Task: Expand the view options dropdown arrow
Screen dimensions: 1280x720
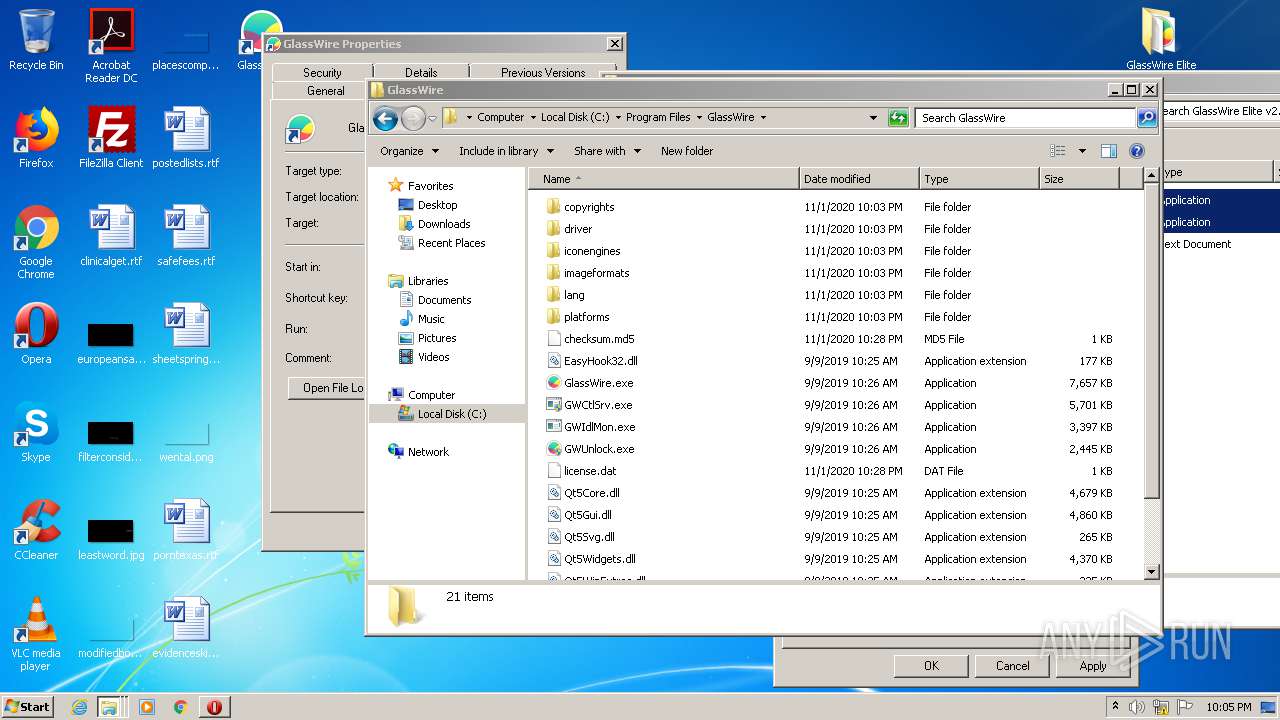Action: tap(1082, 151)
